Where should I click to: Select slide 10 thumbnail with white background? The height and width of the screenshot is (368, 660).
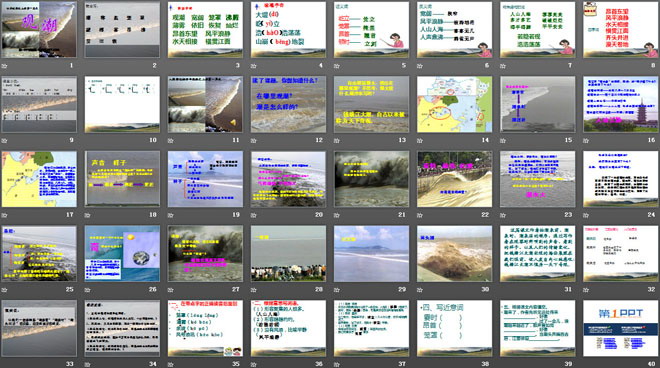pyautogui.click(x=122, y=104)
